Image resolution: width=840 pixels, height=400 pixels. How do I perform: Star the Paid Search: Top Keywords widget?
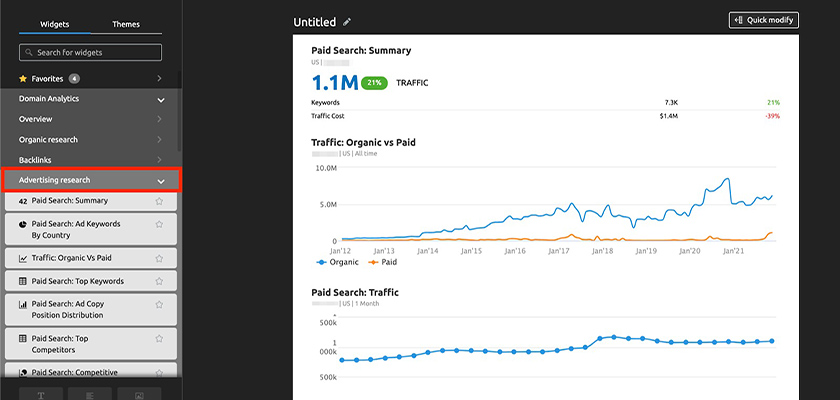[159, 283]
